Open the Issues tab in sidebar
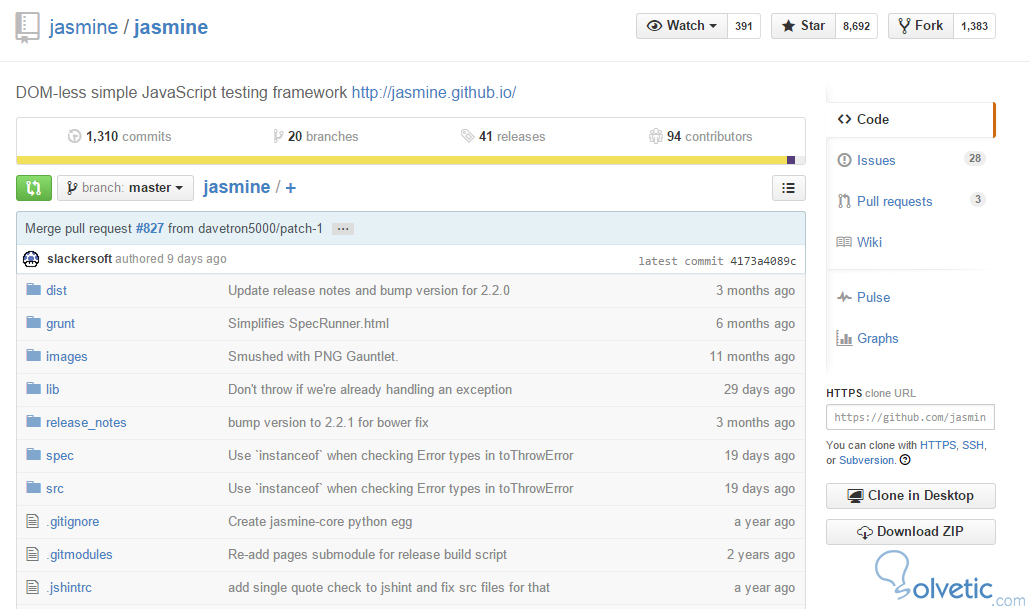This screenshot has height=609, width=1030. click(x=875, y=160)
